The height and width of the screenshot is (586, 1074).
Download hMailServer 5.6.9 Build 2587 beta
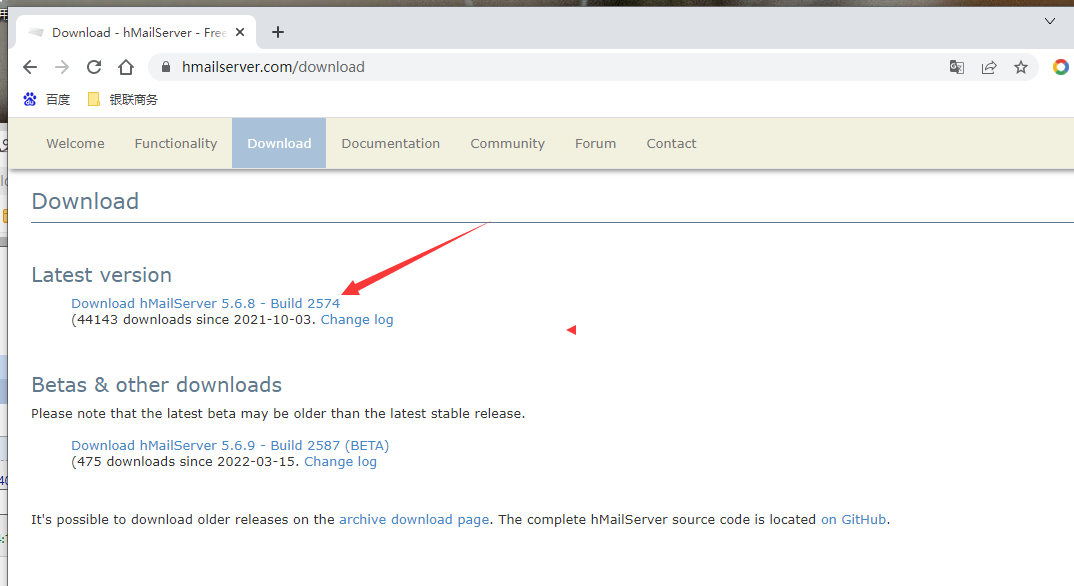click(230, 445)
